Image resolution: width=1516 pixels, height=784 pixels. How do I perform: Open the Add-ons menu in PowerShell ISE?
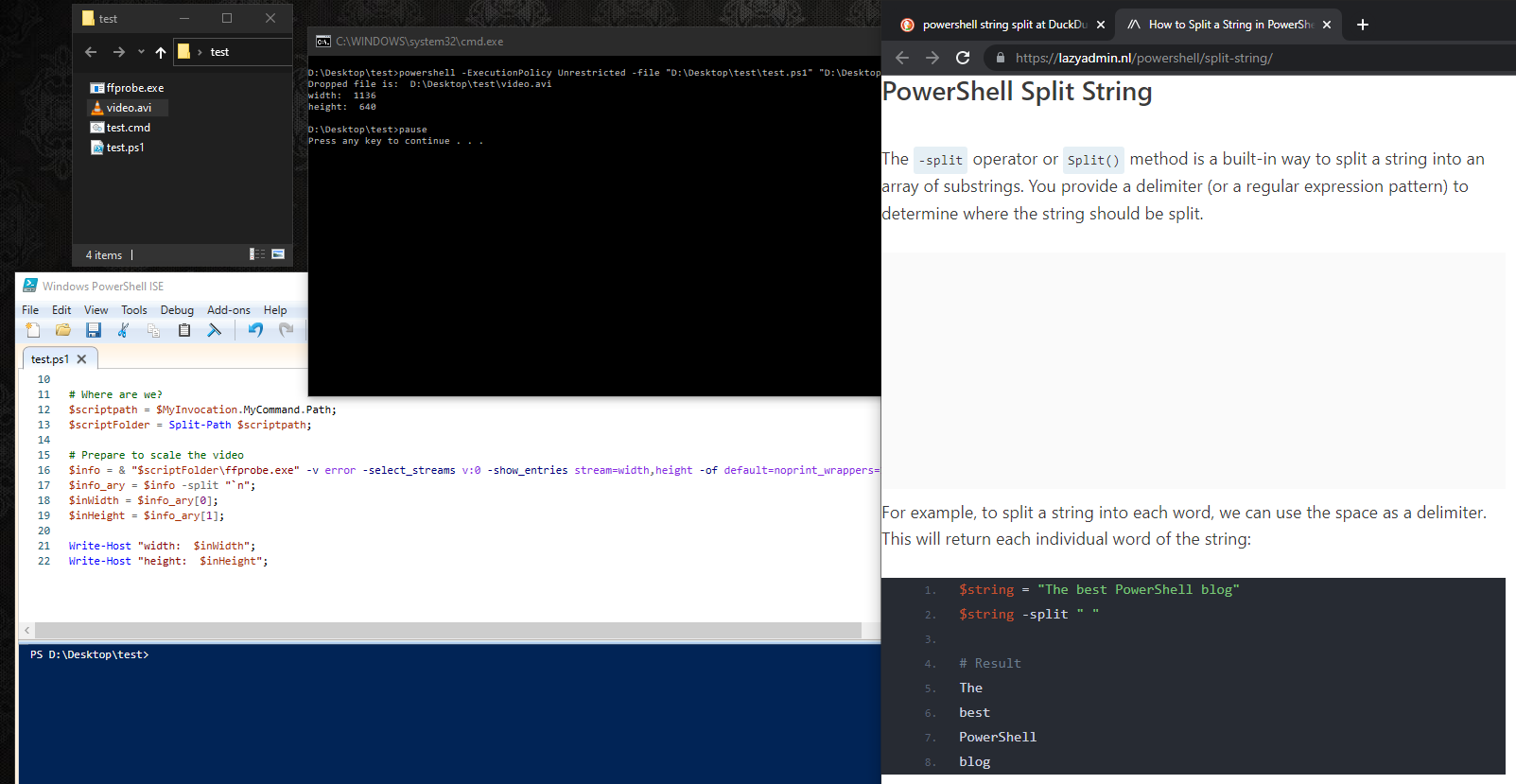pos(229,310)
